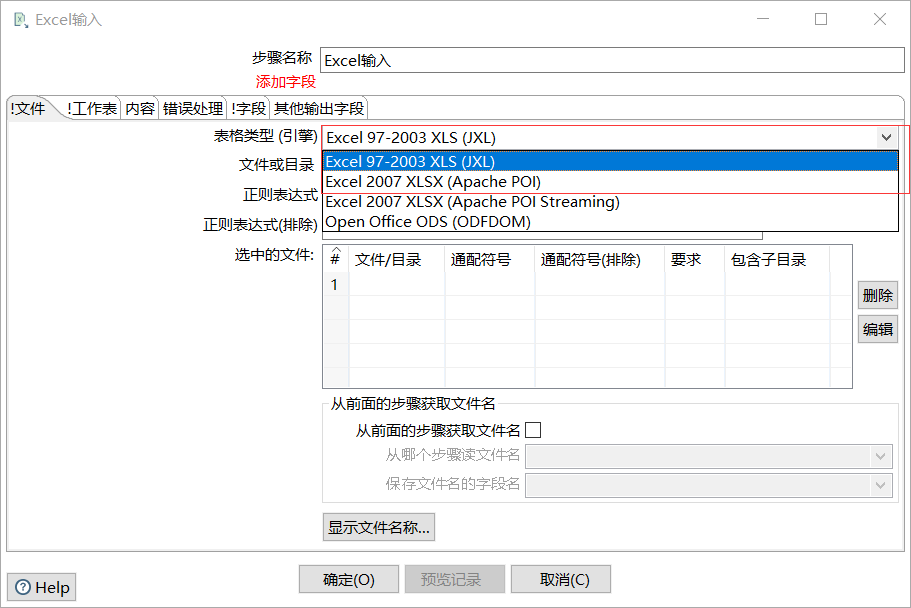Open the 表格类型 (引擎) dropdown arrow
The height and width of the screenshot is (608, 911).
pos(886,138)
